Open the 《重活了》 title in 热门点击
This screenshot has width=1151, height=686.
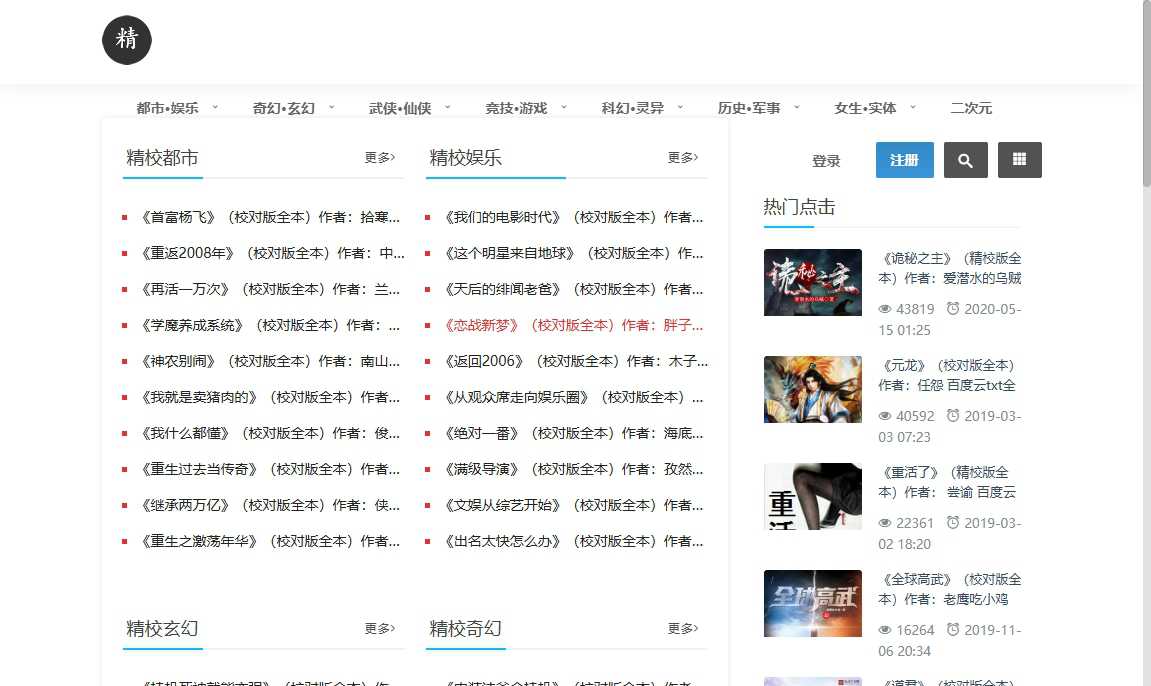947,483
